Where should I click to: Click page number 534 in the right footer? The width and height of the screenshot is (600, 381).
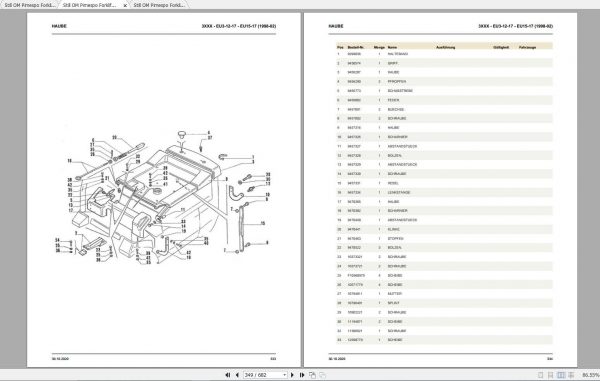[550, 359]
